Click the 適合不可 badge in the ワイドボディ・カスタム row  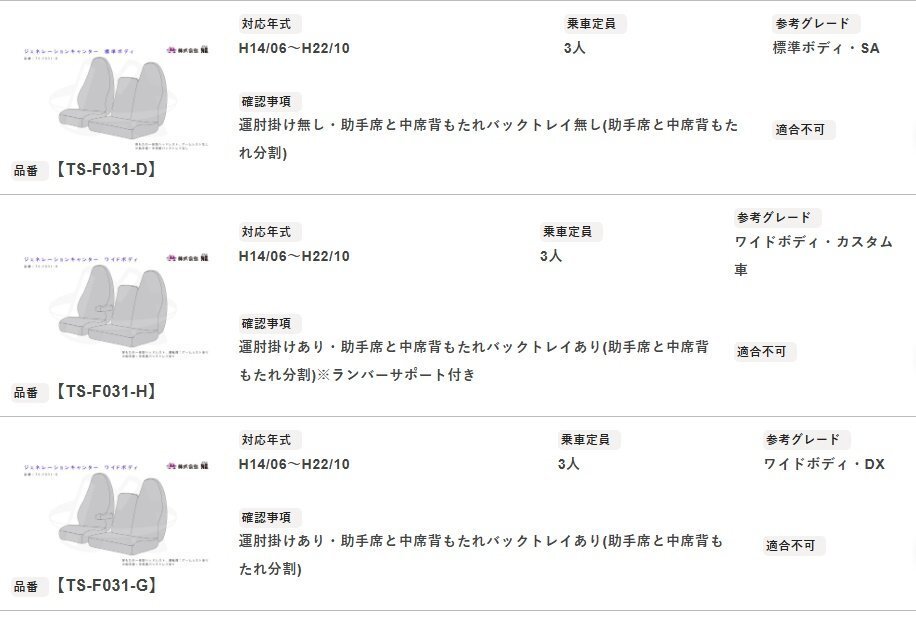click(x=764, y=352)
